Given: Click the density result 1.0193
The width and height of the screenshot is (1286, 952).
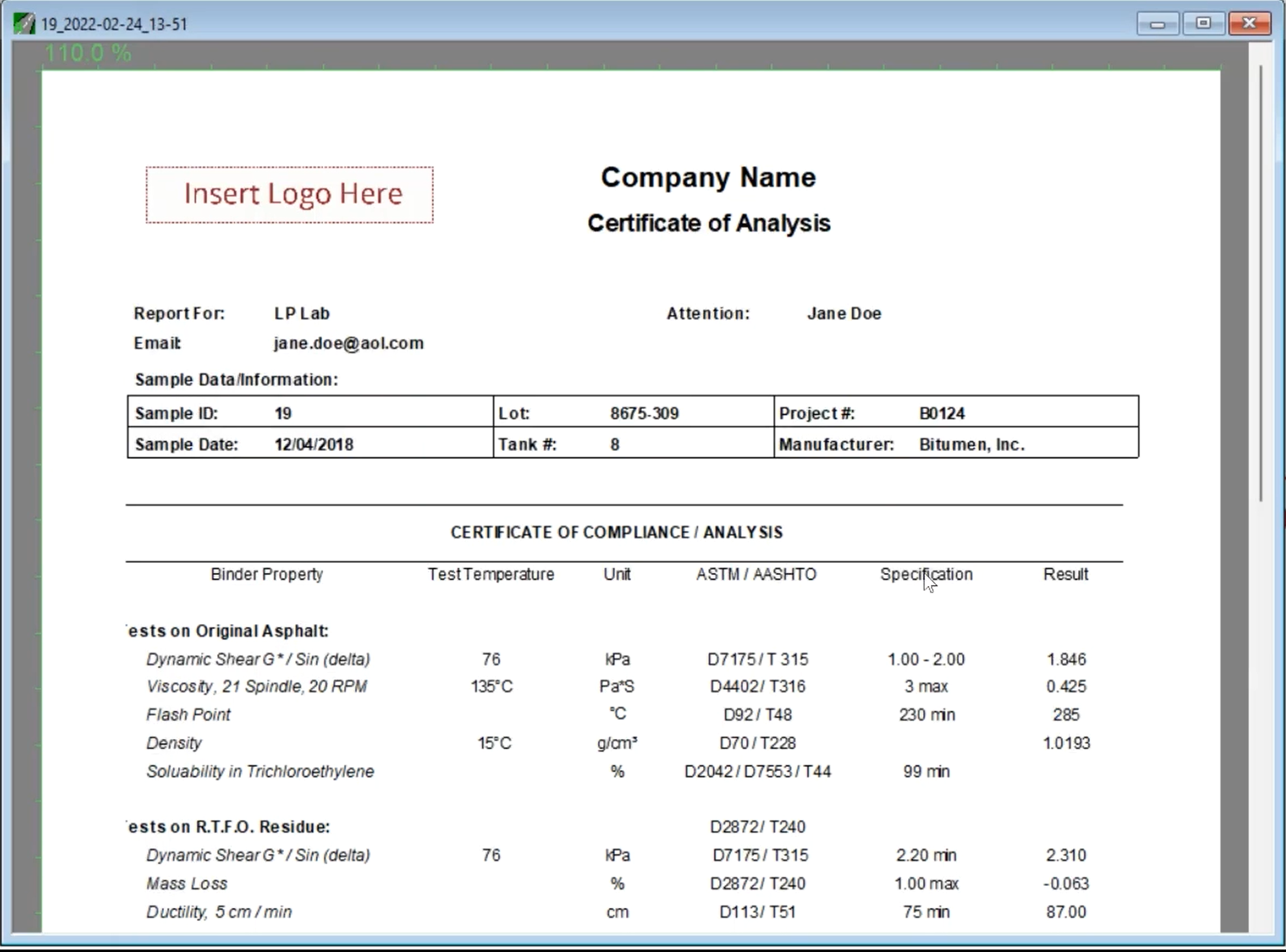Looking at the screenshot, I should pos(1066,743).
